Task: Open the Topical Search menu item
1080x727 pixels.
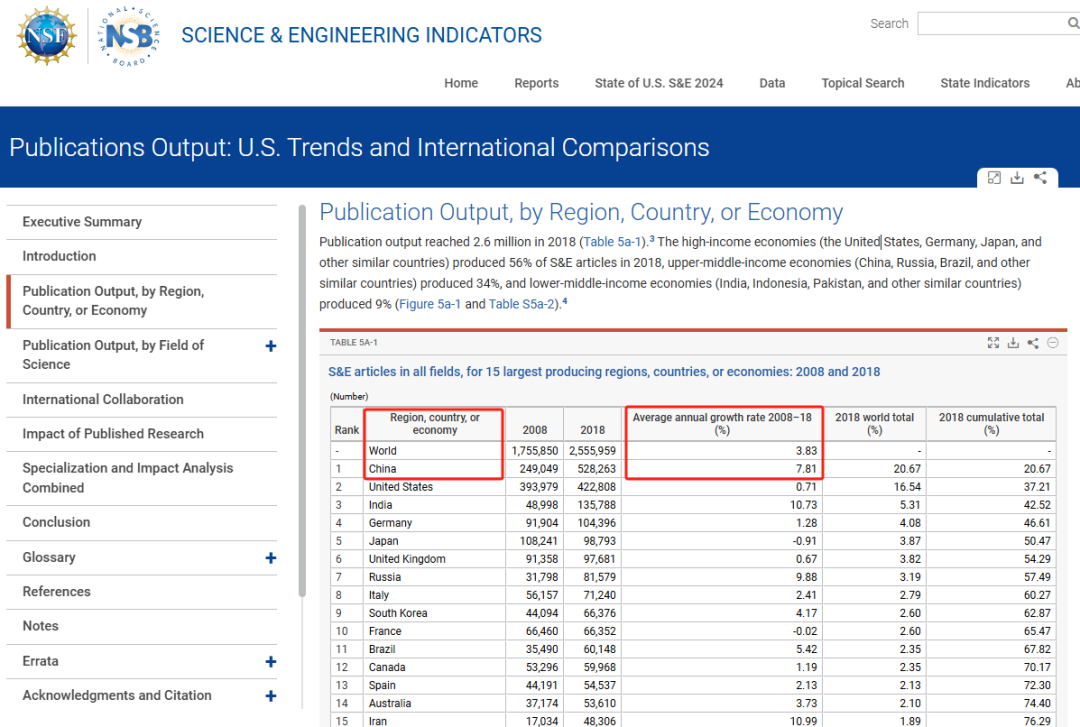Action: coord(862,83)
